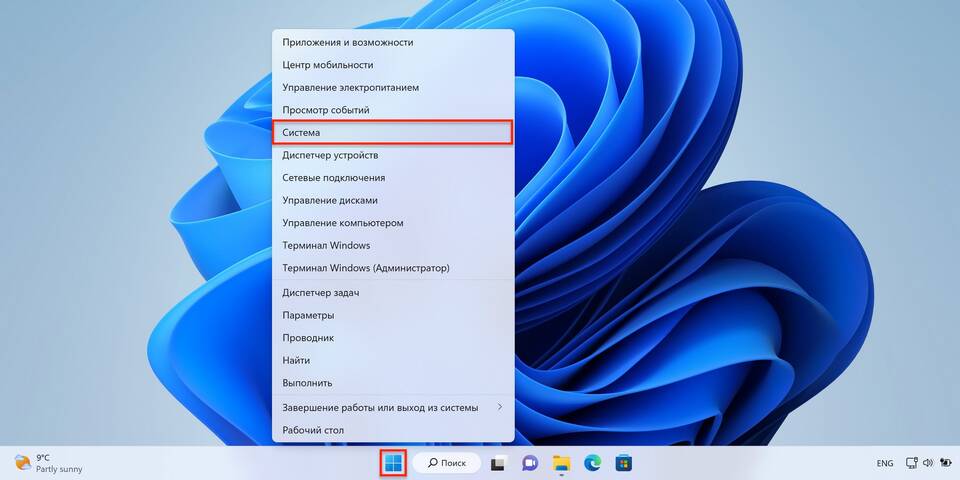This screenshot has width=960, height=480.
Task: Click the volume speaker icon in tray
Action: [x=928, y=463]
